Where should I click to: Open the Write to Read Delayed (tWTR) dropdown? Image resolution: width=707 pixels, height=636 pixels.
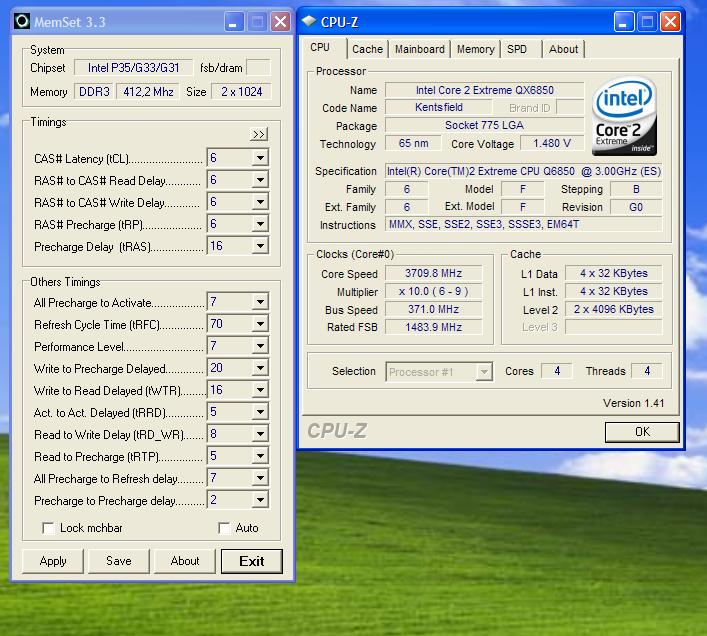pyautogui.click(x=260, y=390)
